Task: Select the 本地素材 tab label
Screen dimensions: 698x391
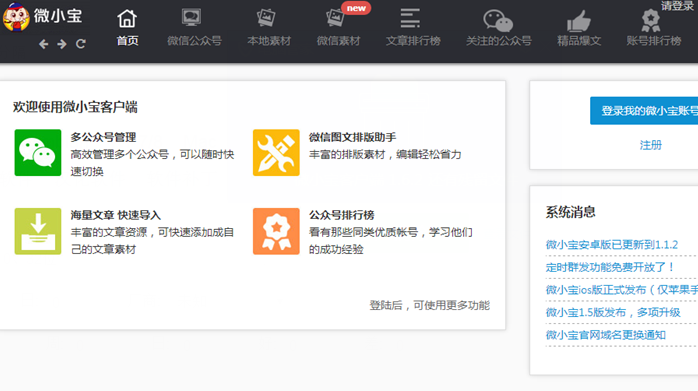Action: [269, 41]
